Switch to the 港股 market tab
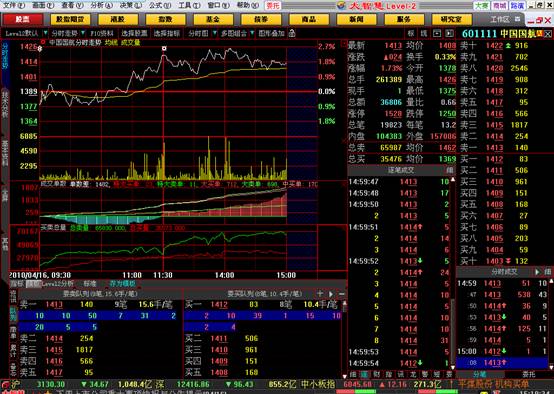This screenshot has height=394, width=554. point(118,19)
